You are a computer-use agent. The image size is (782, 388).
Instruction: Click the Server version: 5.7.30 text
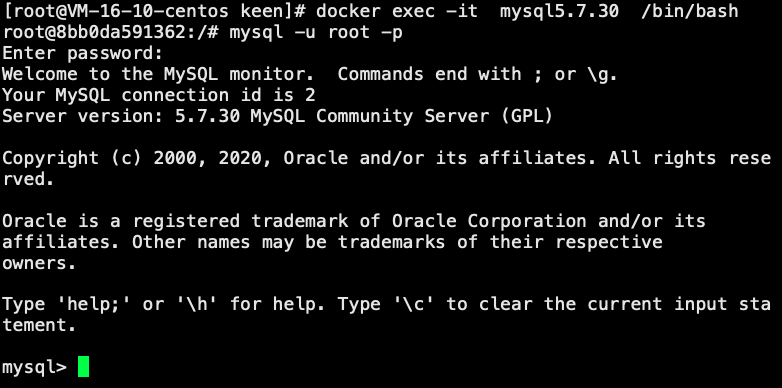121,116
